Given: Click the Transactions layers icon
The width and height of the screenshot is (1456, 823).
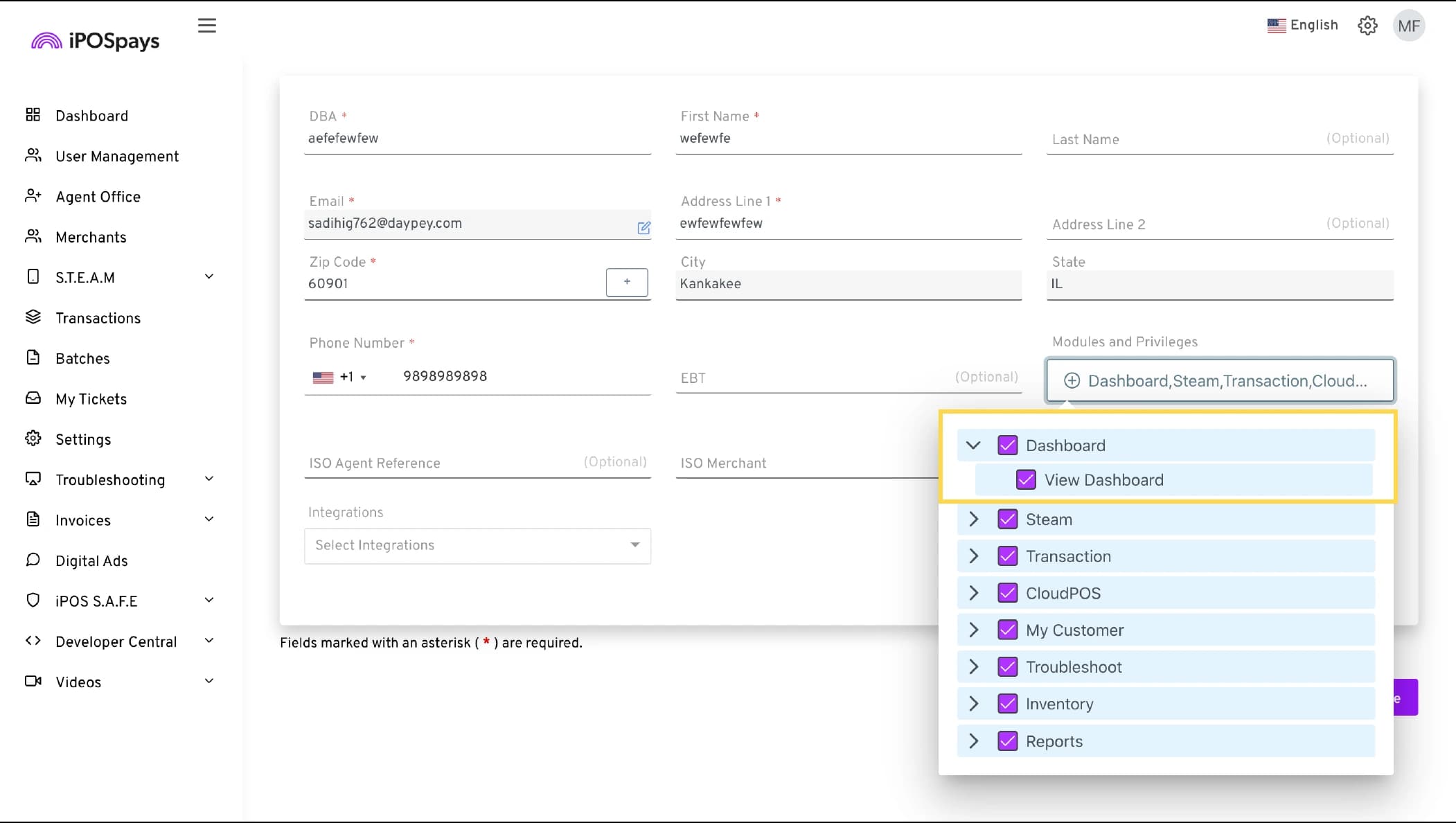Looking at the screenshot, I should click(33, 317).
